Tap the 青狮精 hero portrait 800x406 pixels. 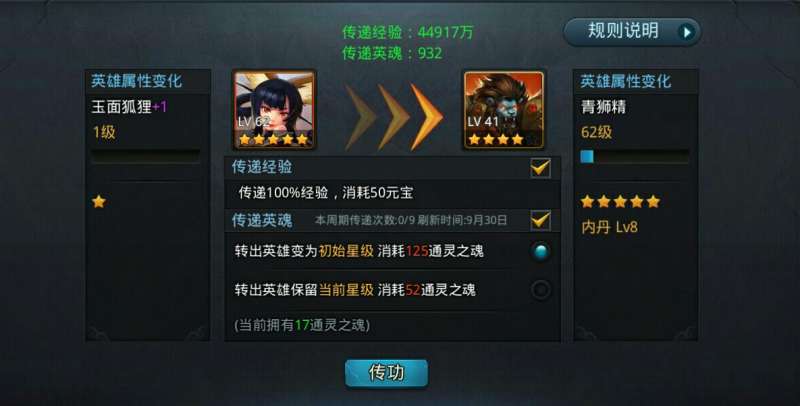504,110
